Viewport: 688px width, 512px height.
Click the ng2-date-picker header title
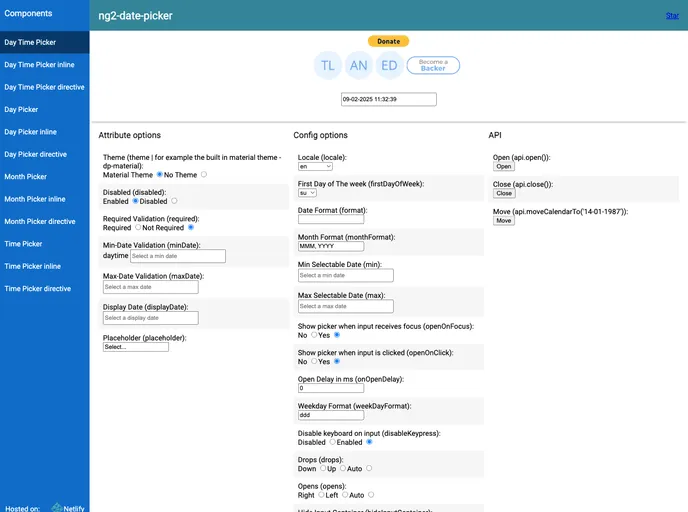135,16
